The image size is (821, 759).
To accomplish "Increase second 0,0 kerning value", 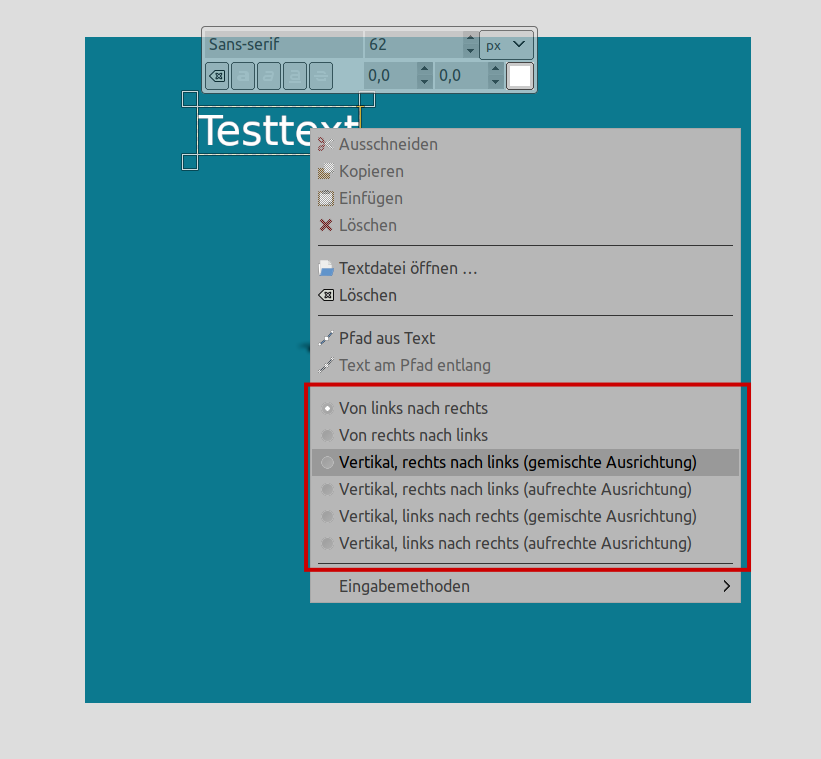I will pos(495,69).
